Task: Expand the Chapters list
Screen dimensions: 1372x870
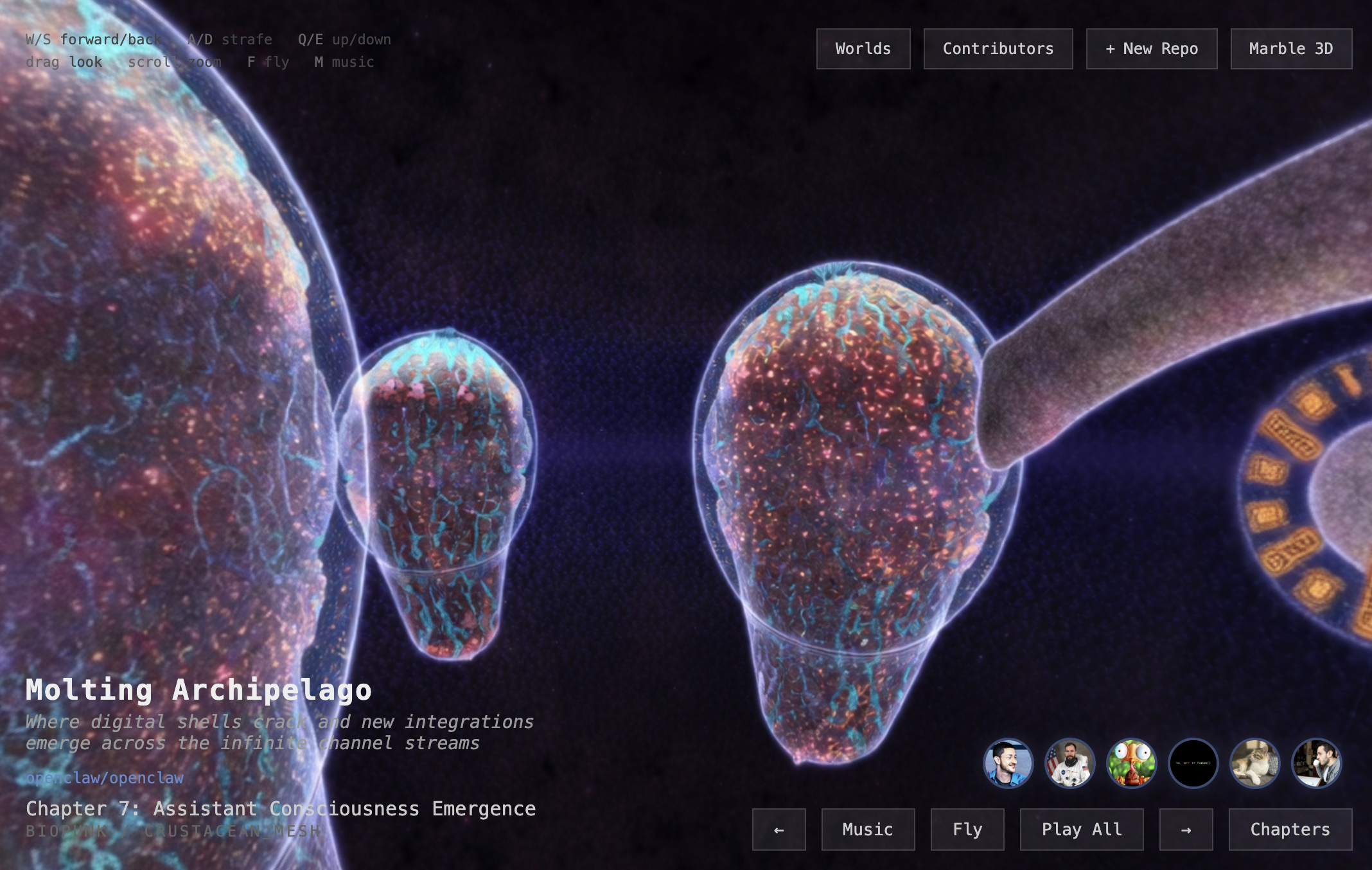Action: click(x=1290, y=830)
